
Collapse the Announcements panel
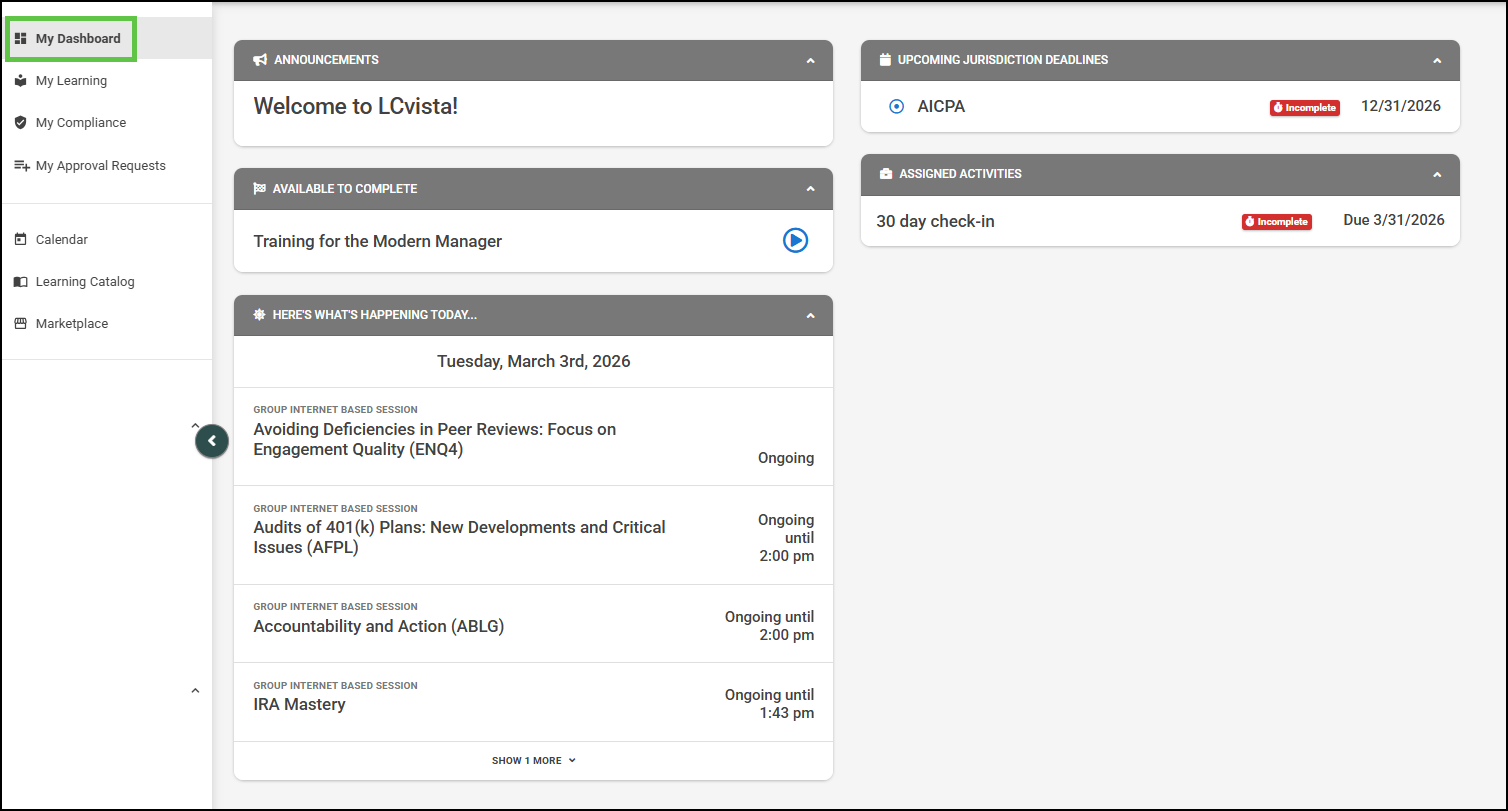coord(810,61)
